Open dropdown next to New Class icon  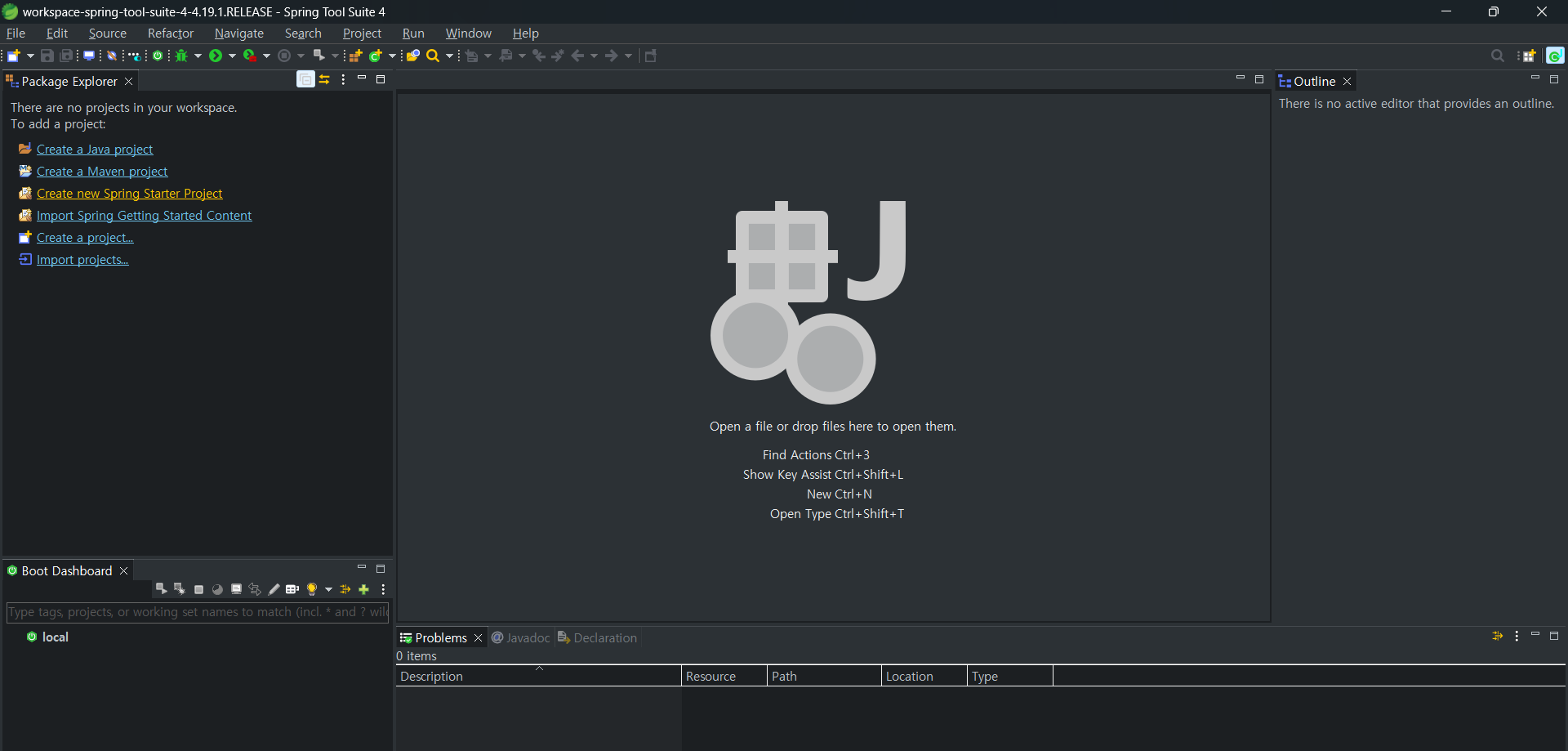[392, 56]
